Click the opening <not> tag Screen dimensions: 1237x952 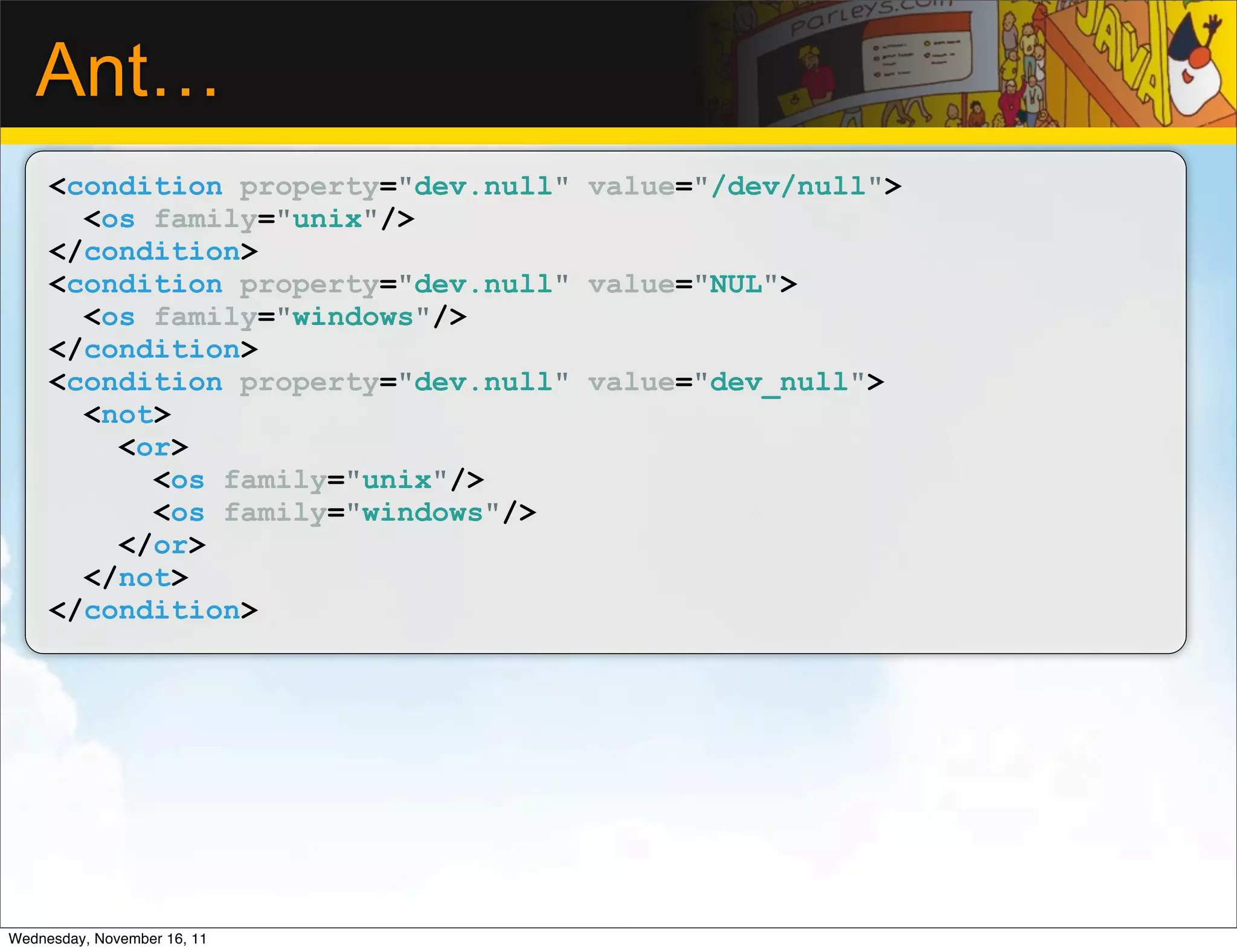click(x=127, y=414)
